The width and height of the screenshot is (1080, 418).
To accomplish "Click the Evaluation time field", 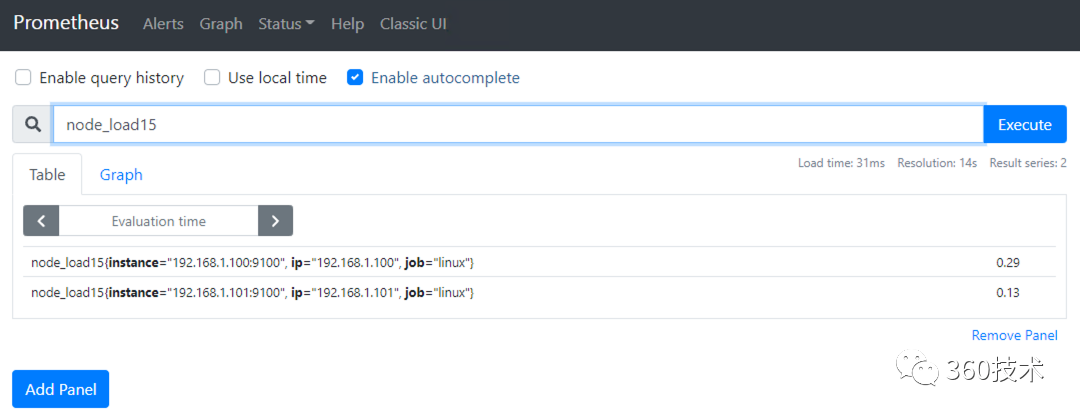I will point(158,221).
